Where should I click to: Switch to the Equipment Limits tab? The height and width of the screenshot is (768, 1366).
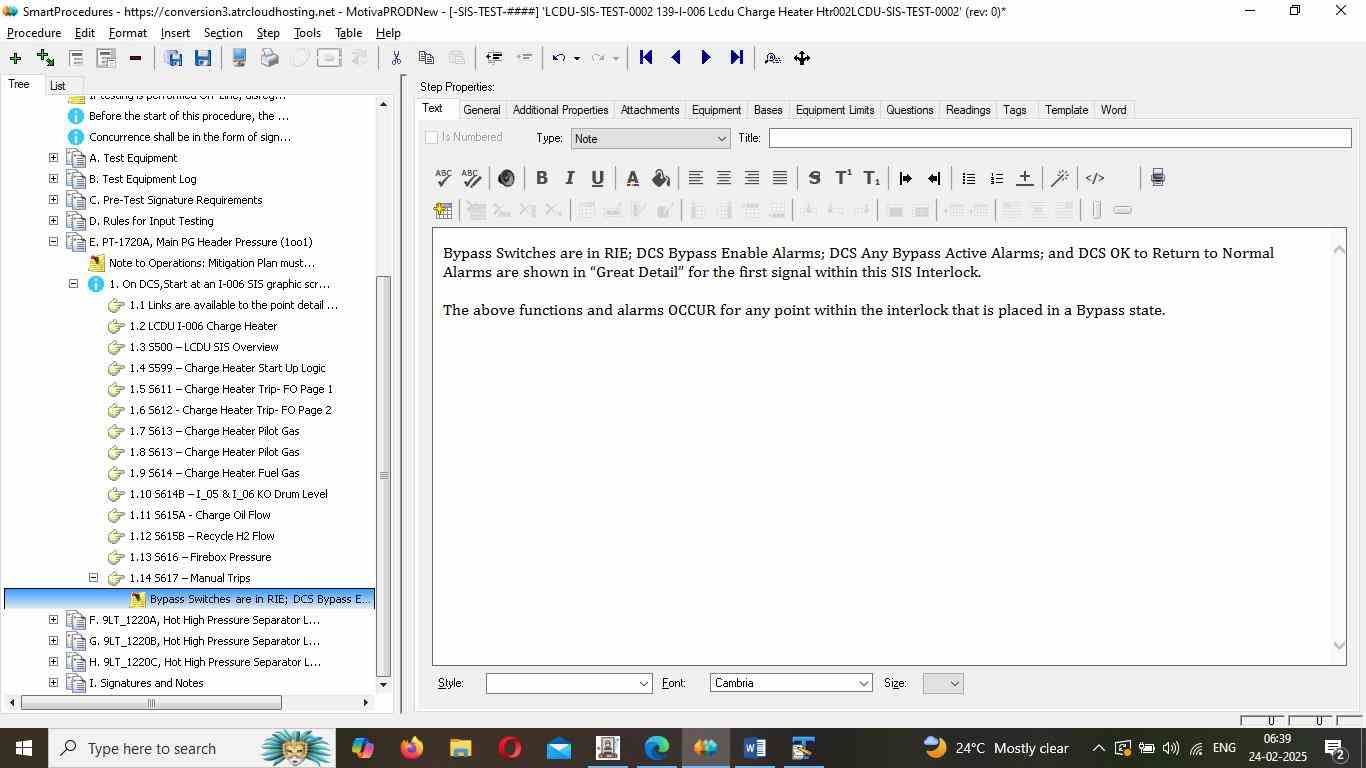click(835, 110)
